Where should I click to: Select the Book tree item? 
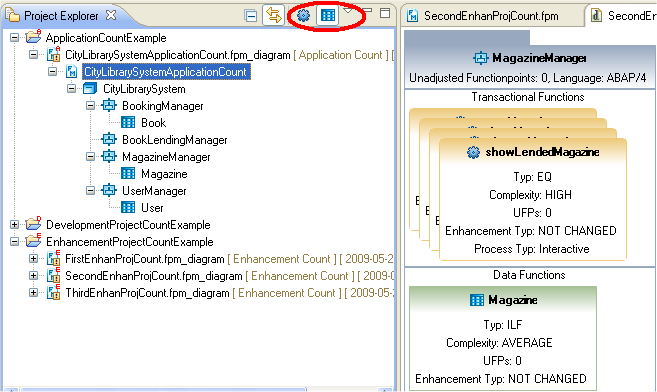tap(153, 123)
